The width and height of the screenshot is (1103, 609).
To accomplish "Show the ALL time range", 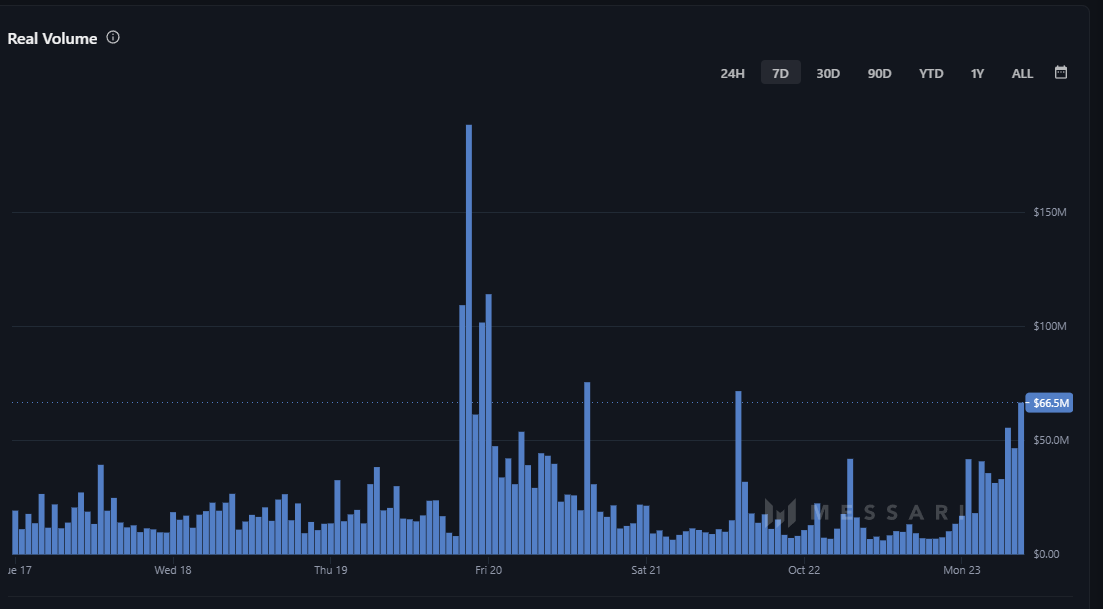I will (1022, 73).
